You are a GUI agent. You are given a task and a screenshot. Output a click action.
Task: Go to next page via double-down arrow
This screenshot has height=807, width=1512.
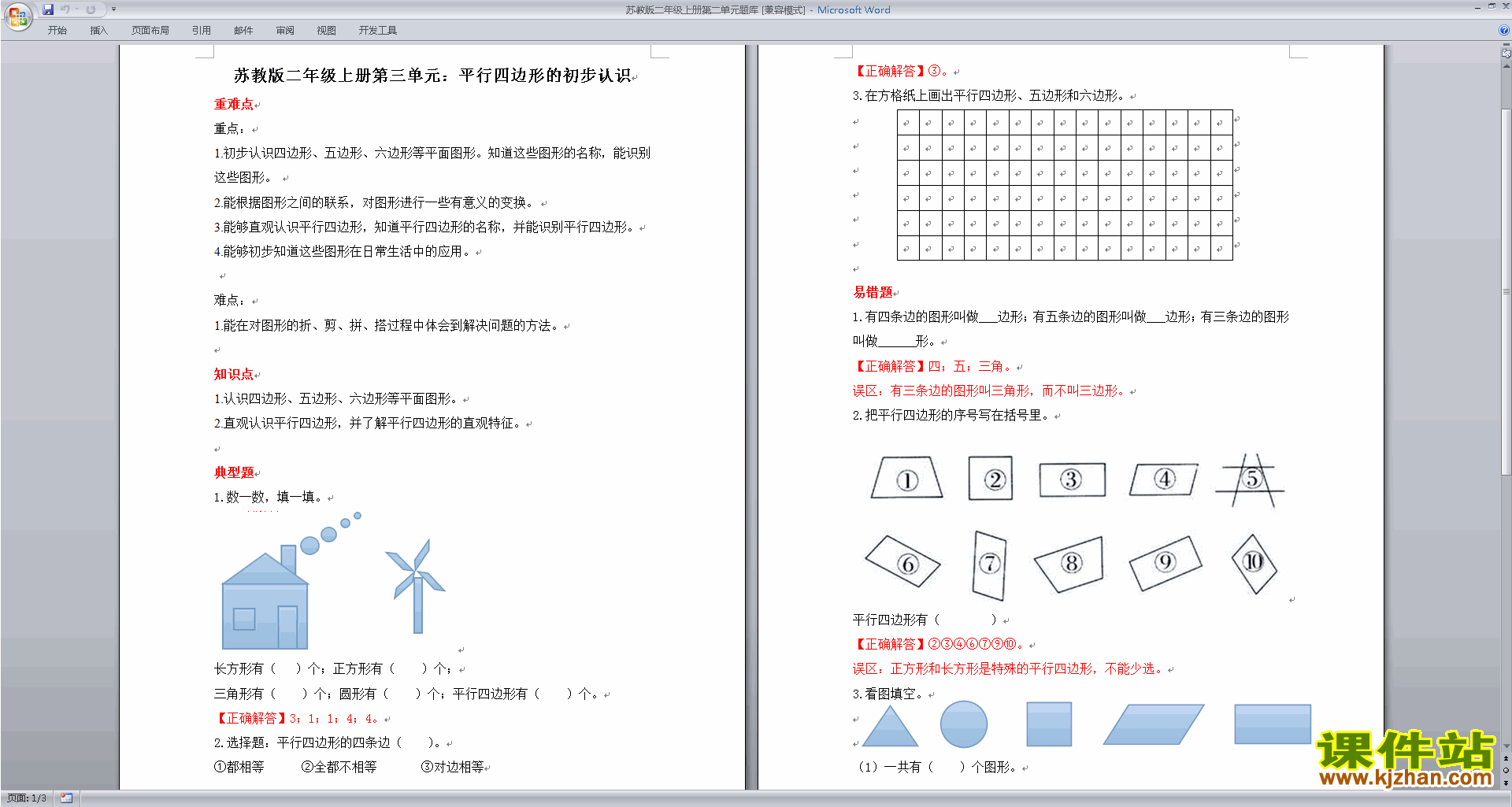point(1506,783)
